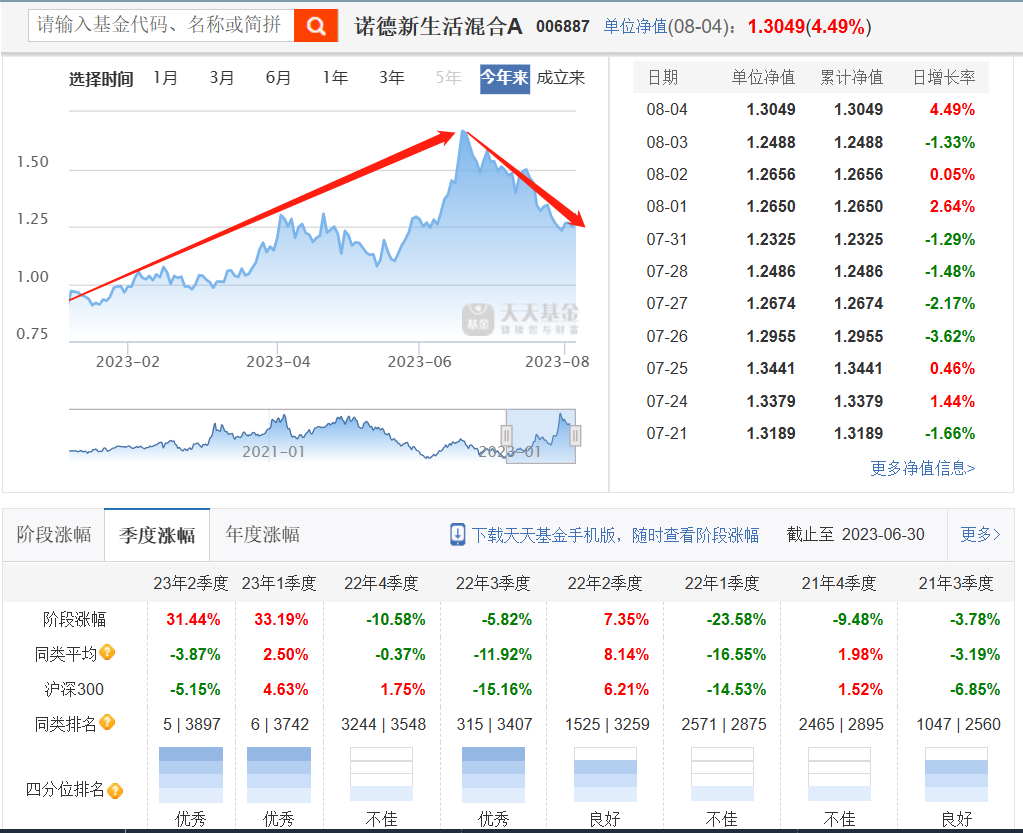Select the 成立来 time range
Screen dimensions: 1023x833
[x=560, y=78]
